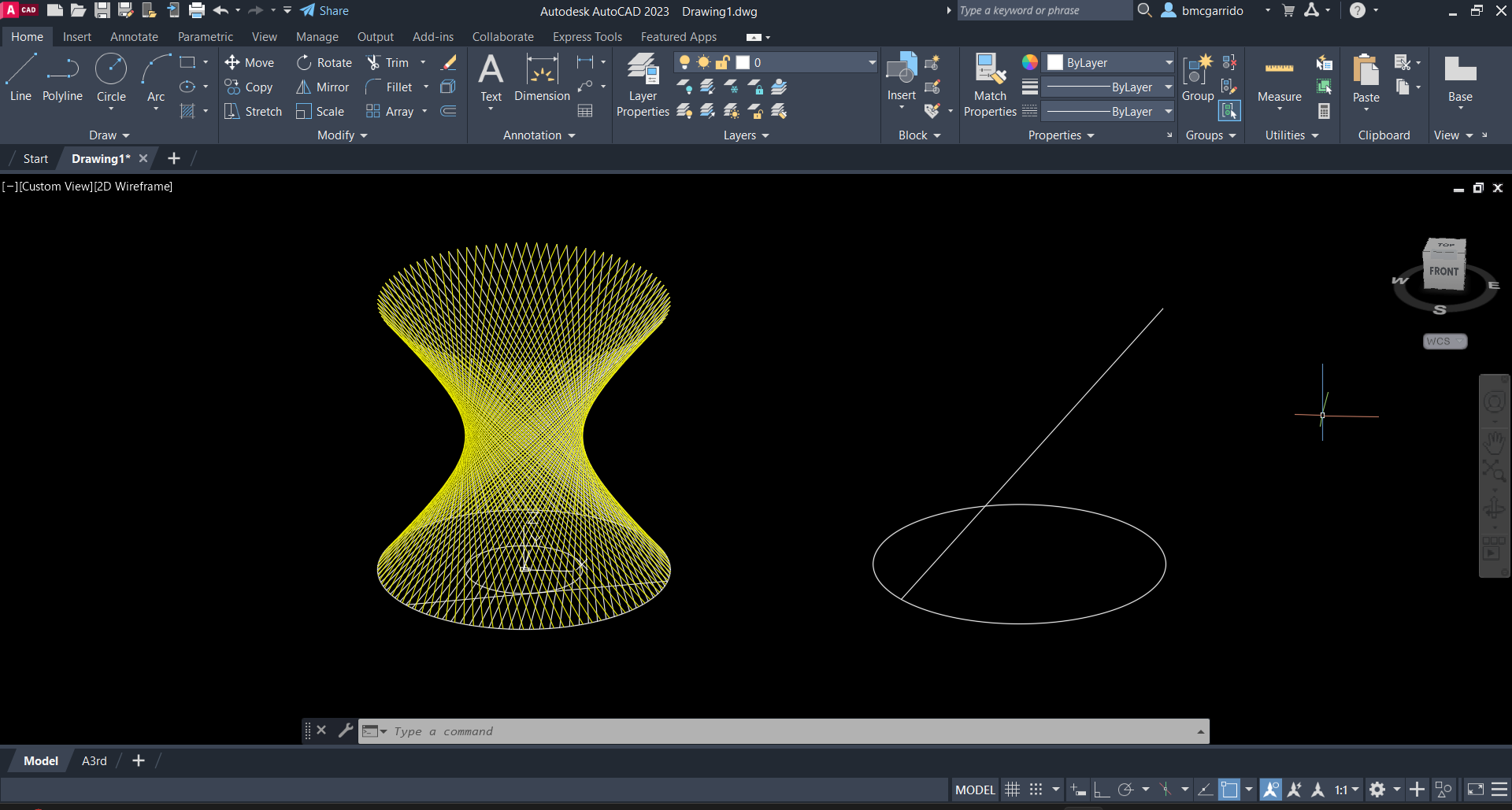Toggle drawing grid display in status bar
This screenshot has height=810, width=1512.
tap(1013, 790)
